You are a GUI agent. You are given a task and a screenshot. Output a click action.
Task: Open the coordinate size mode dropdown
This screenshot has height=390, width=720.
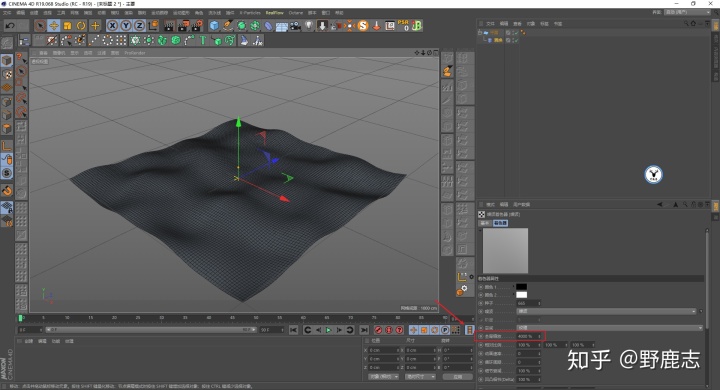point(420,377)
